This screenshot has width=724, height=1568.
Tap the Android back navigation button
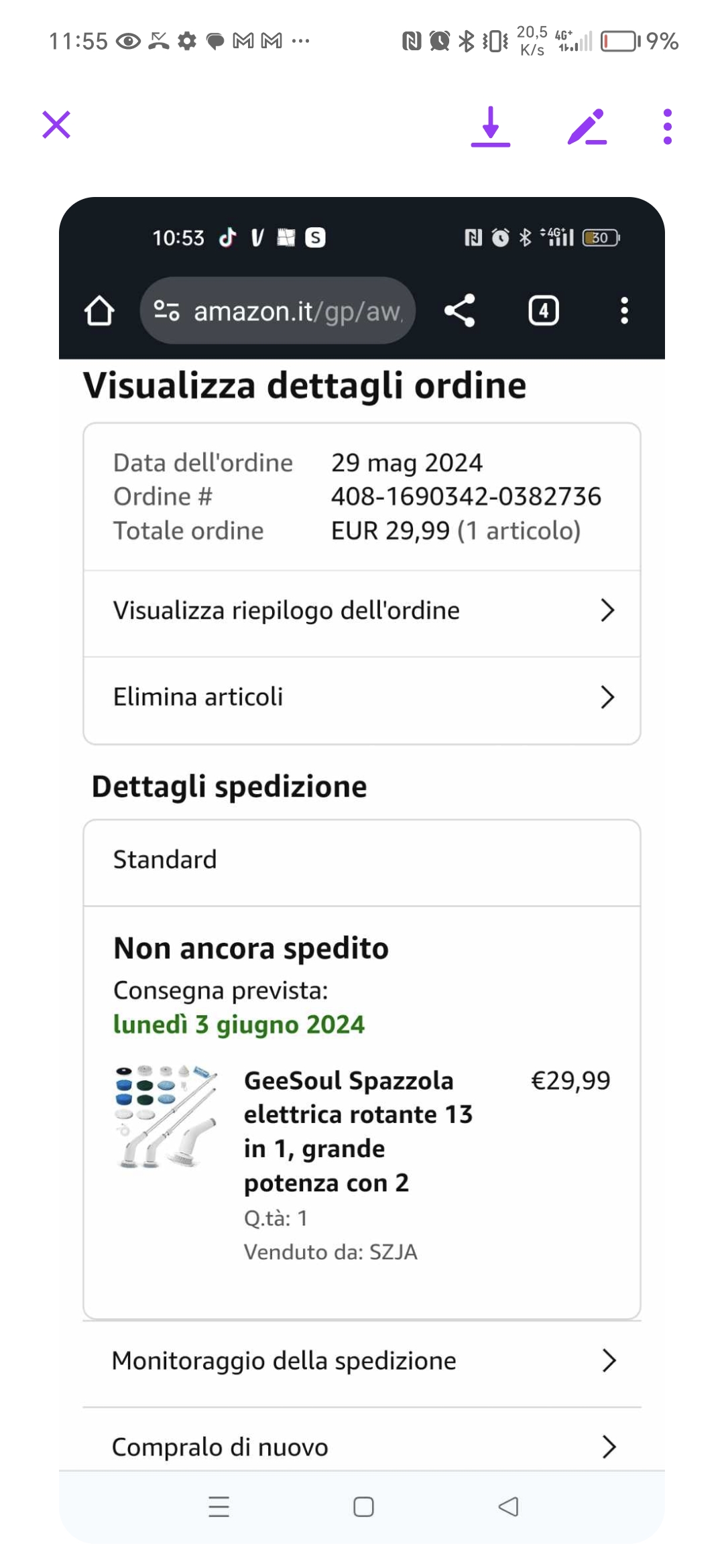508,1507
